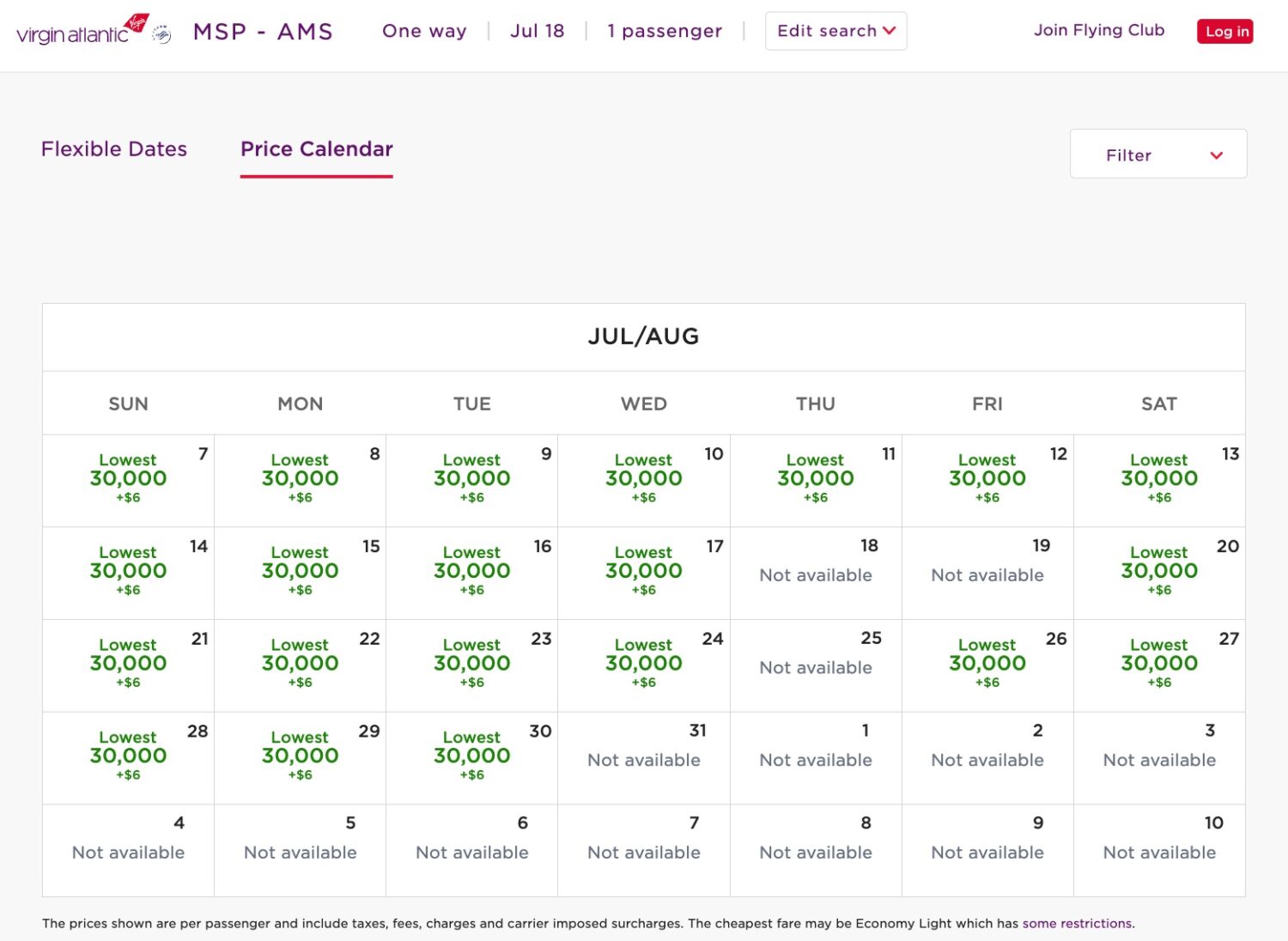
Task: Follow the some restrictions link
Action: click(x=1077, y=923)
